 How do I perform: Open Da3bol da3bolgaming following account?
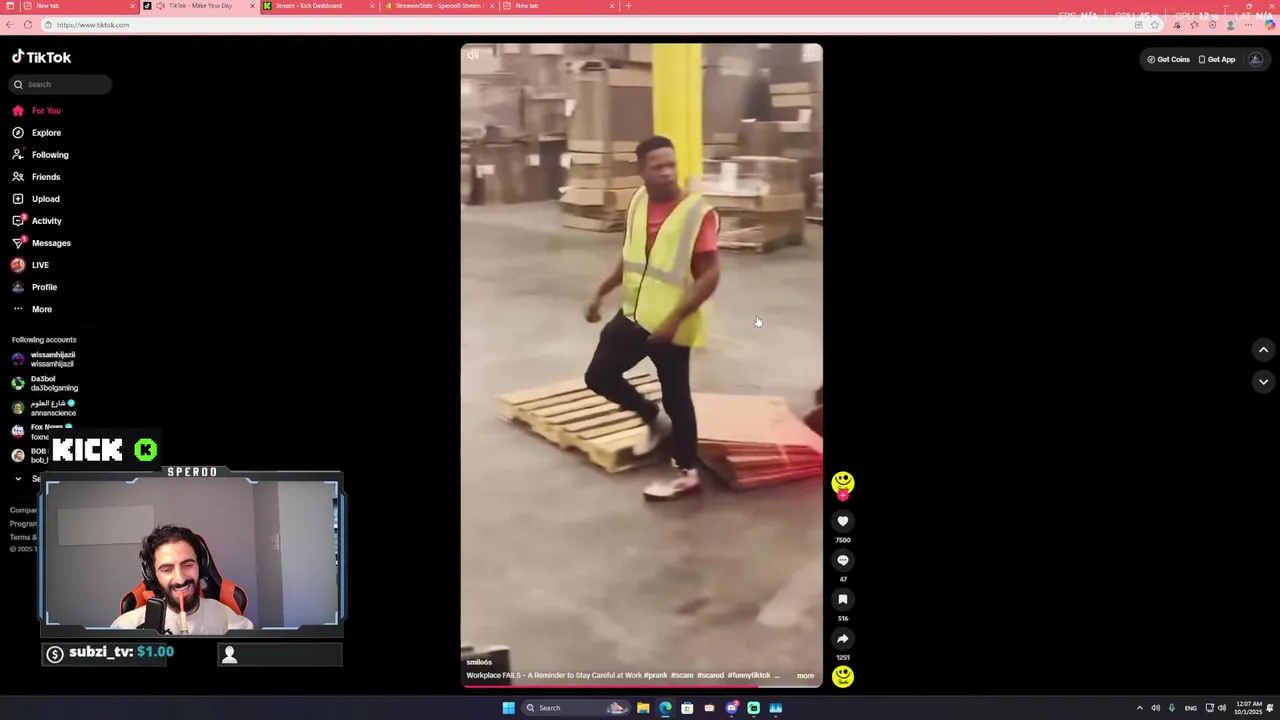click(45, 383)
